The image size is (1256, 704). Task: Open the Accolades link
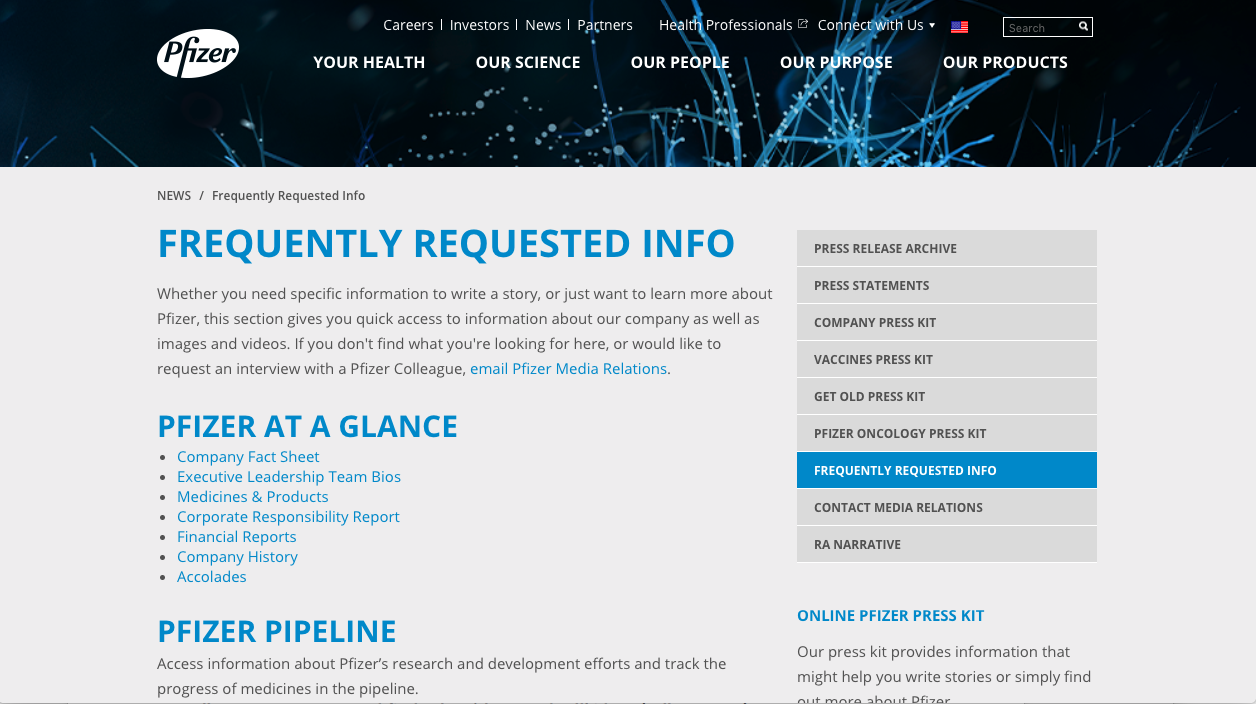point(211,577)
